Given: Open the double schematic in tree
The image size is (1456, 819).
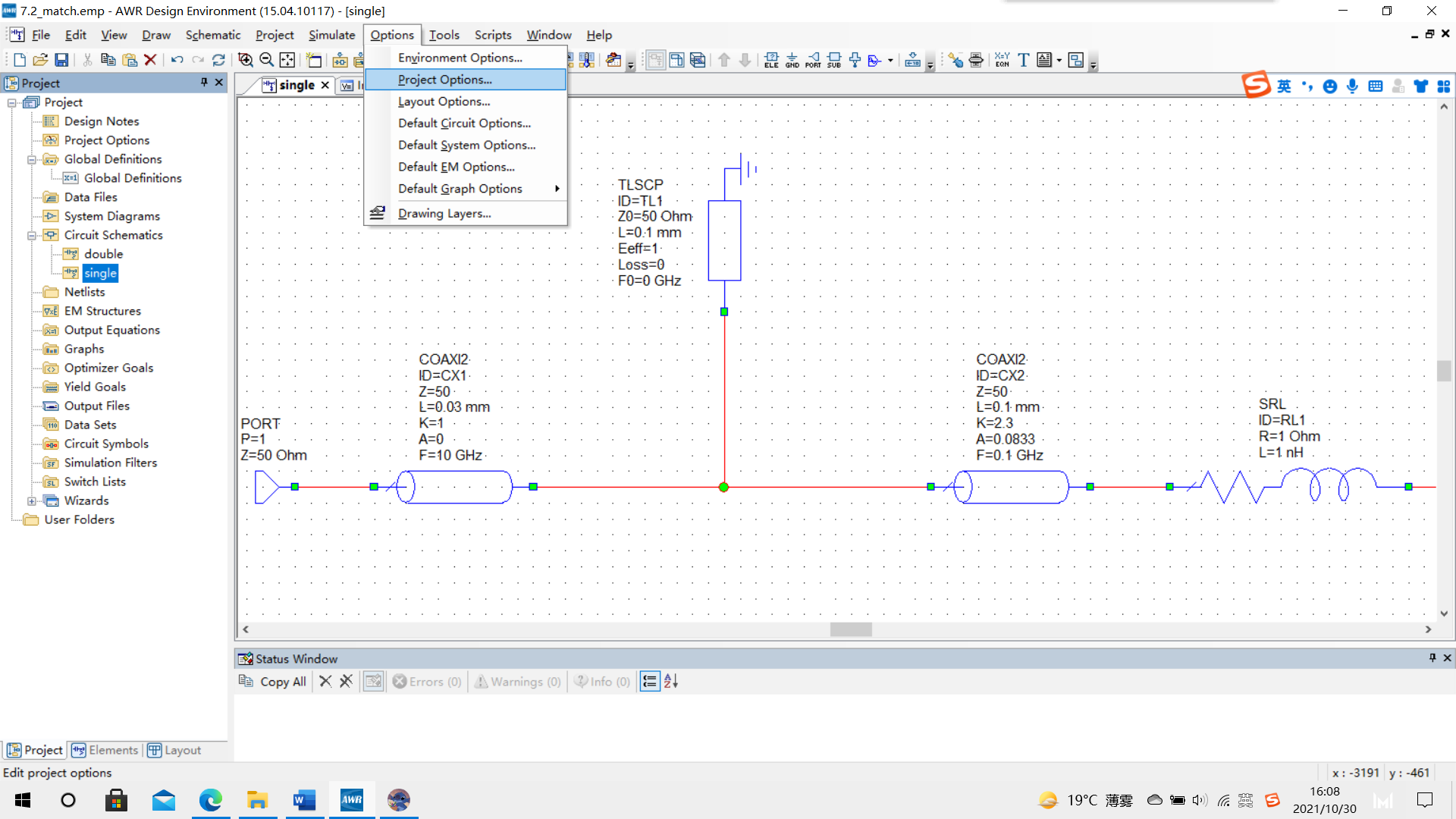Looking at the screenshot, I should [103, 254].
